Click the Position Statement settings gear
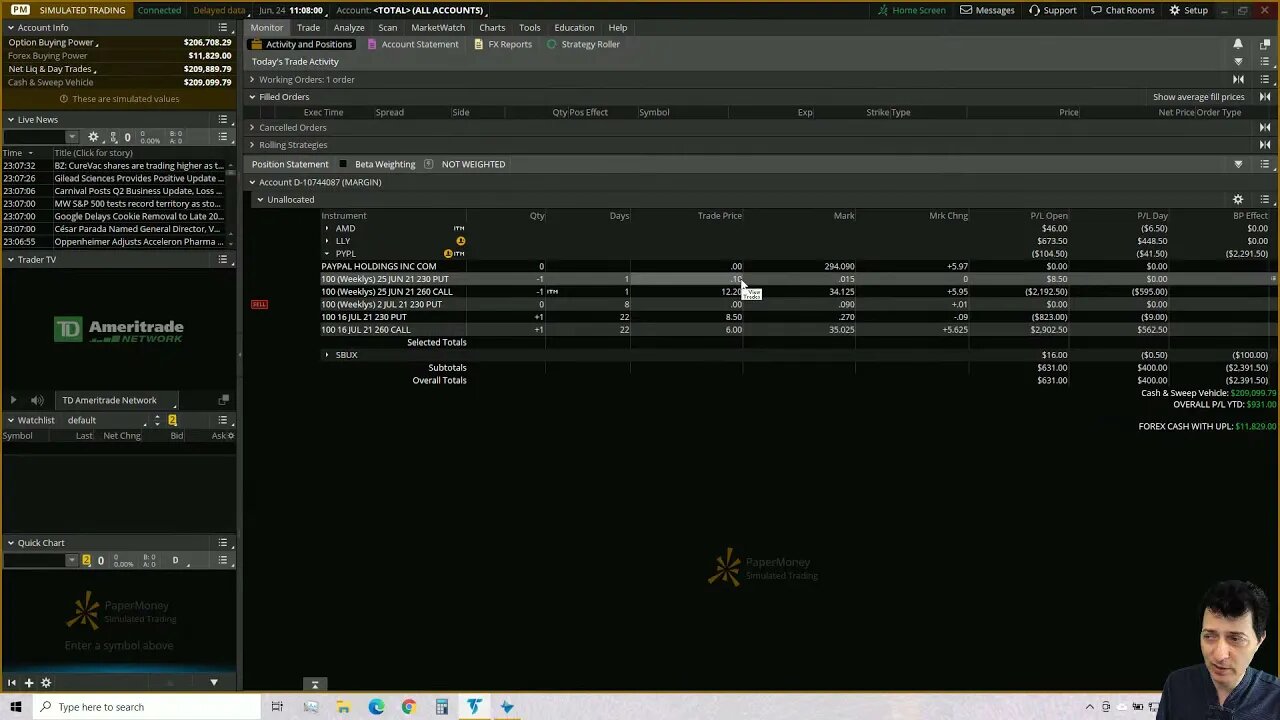This screenshot has height=720, width=1280. click(x=1238, y=199)
